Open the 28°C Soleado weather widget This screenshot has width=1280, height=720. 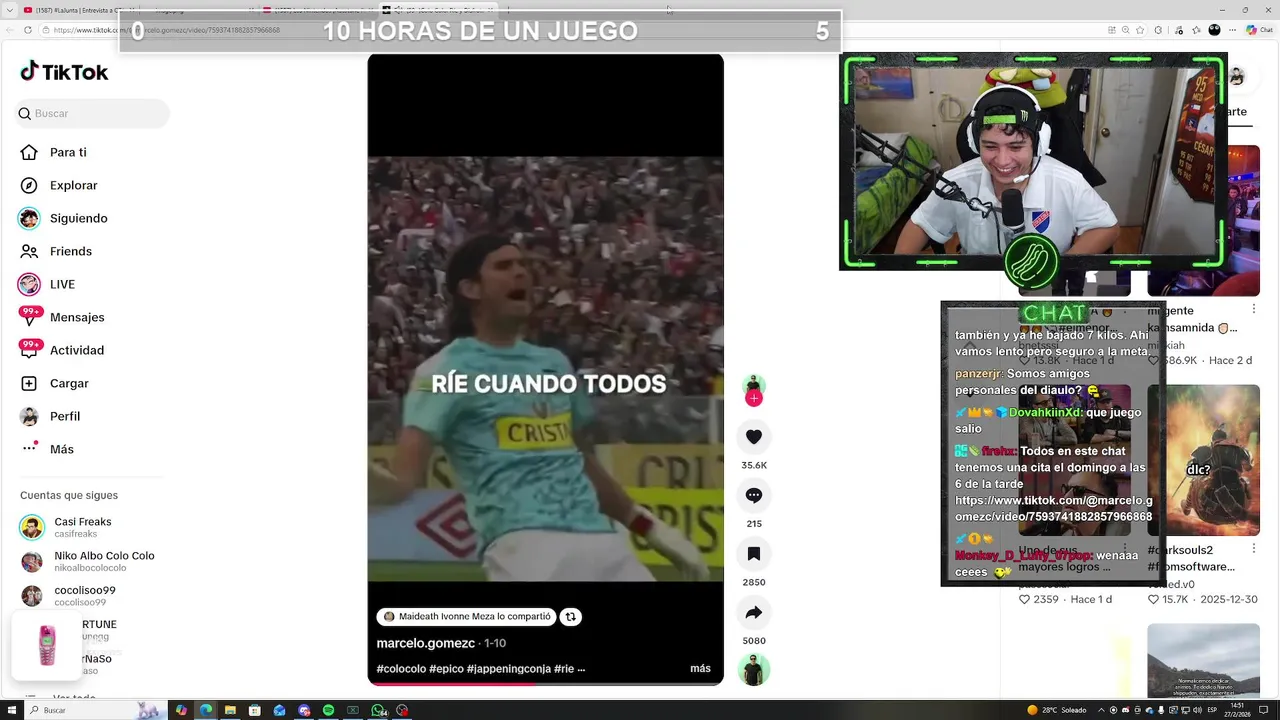click(x=1057, y=710)
